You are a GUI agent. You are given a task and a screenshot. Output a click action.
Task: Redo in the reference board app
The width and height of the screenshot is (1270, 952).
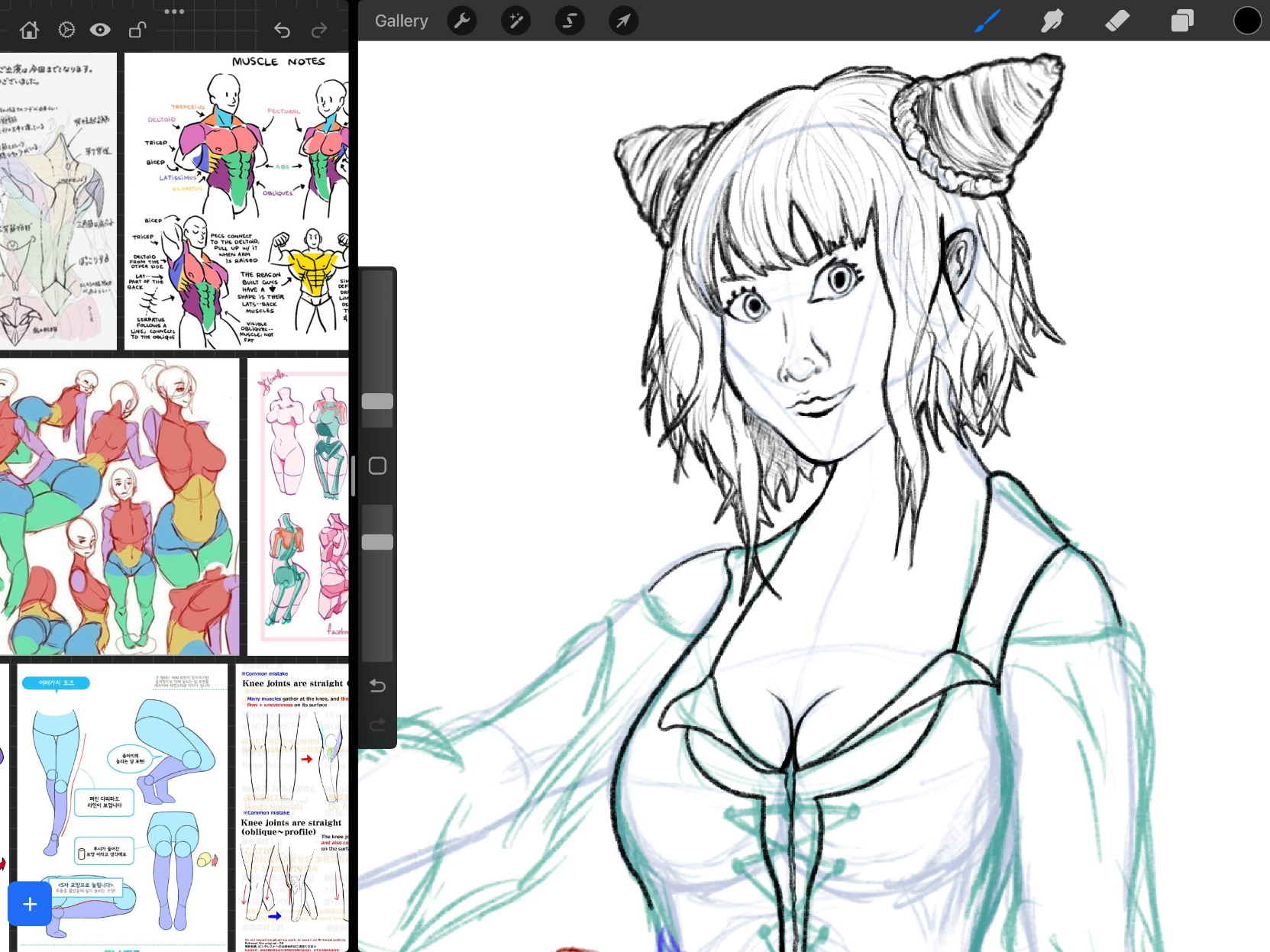[x=319, y=30]
